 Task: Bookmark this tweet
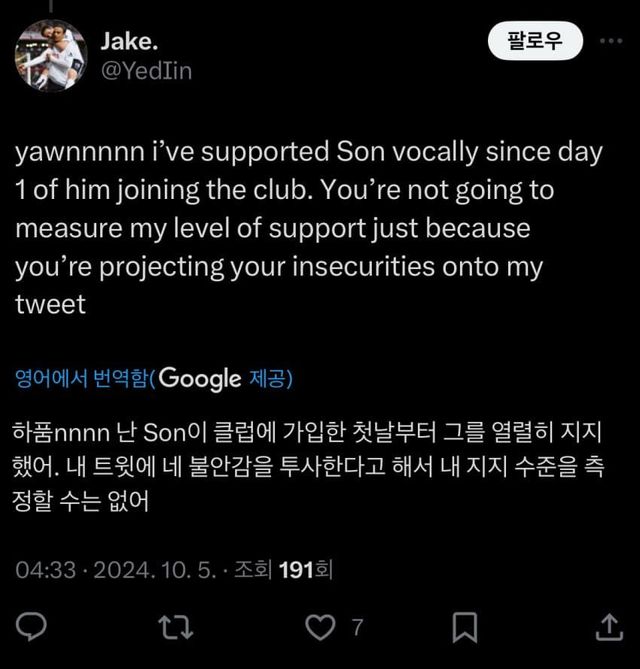pos(463,627)
